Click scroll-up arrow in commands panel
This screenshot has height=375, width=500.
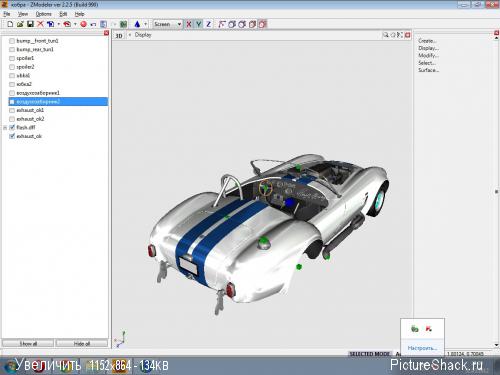(497, 38)
